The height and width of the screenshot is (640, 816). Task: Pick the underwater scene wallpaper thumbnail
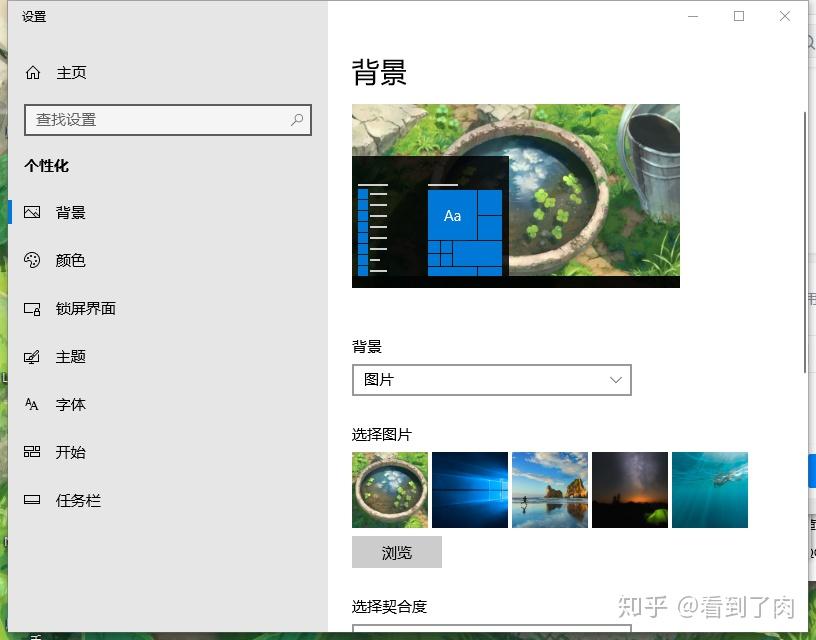[x=710, y=489]
